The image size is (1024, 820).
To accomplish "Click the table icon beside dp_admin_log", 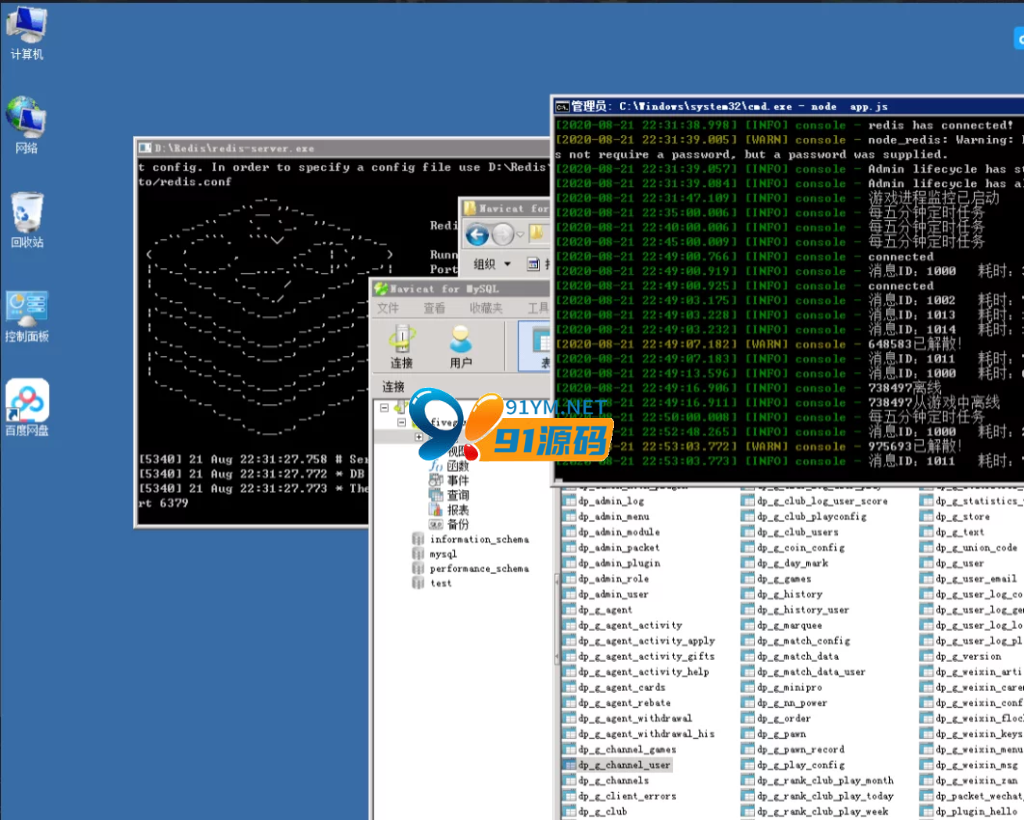I will 569,501.
